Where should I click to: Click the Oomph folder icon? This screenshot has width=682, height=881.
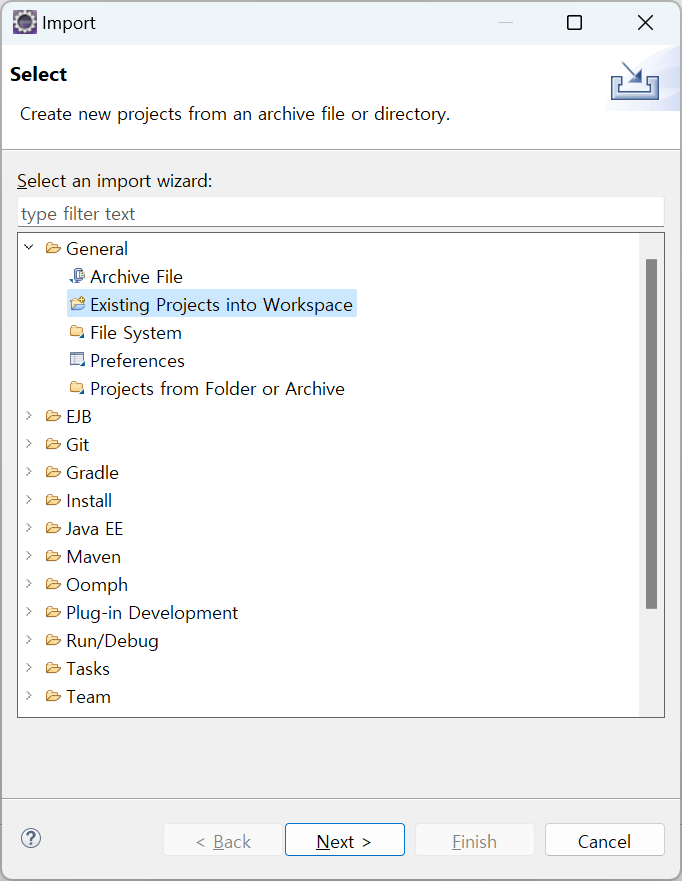(53, 584)
